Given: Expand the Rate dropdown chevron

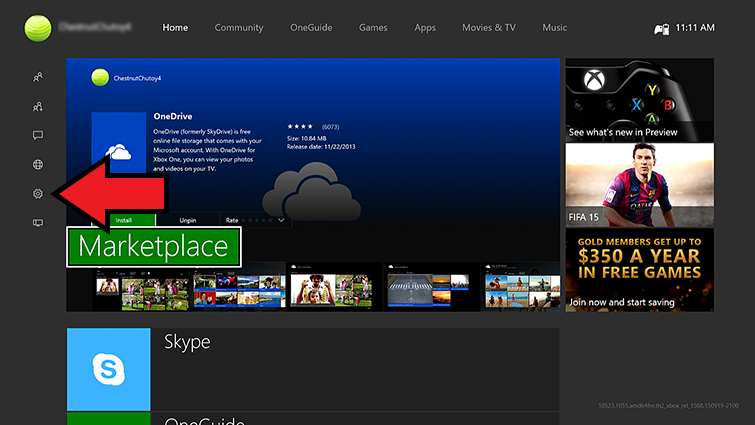Looking at the screenshot, I should coord(282,219).
